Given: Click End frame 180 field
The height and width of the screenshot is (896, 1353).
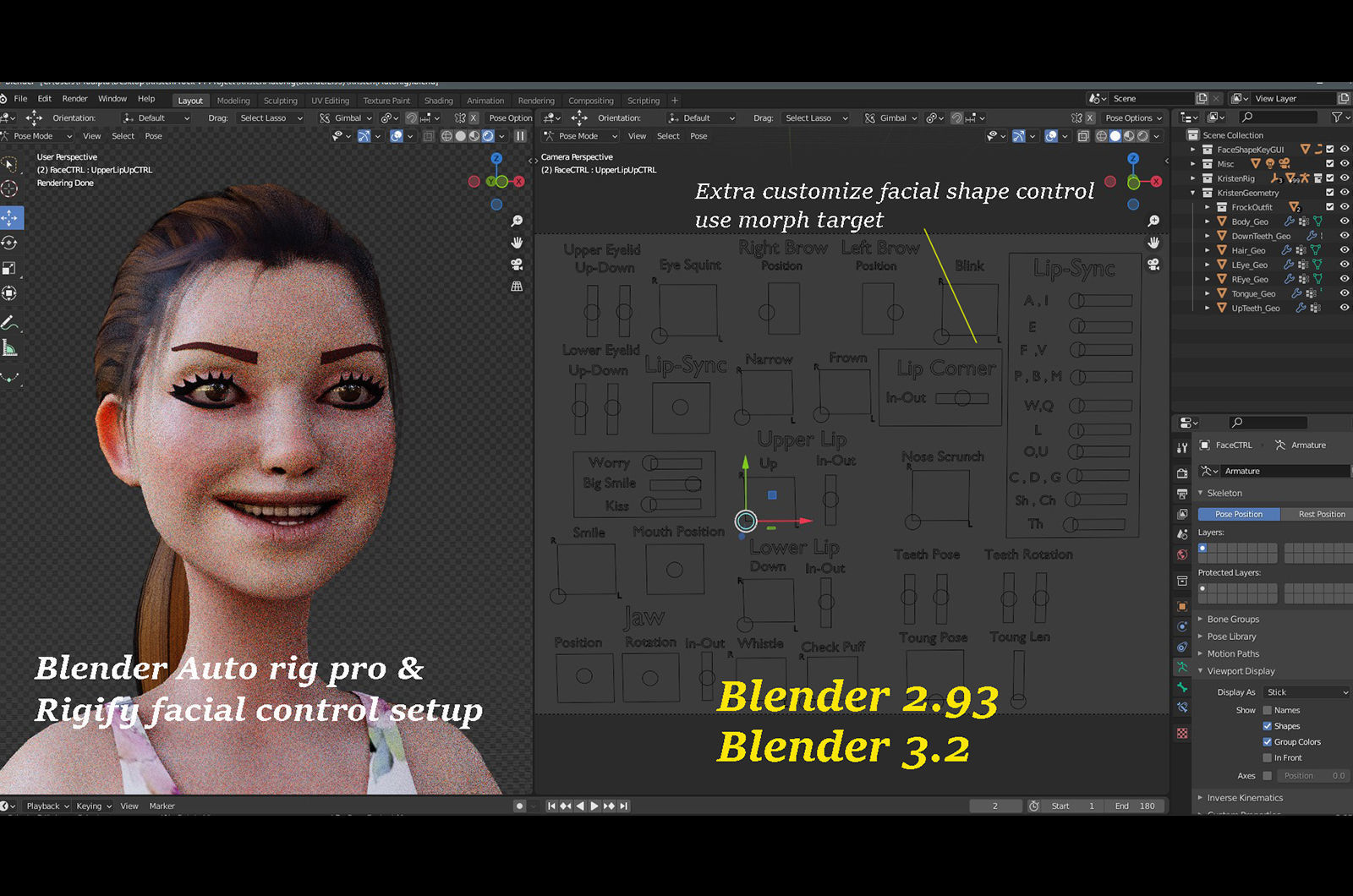Looking at the screenshot, I should point(1134,806).
